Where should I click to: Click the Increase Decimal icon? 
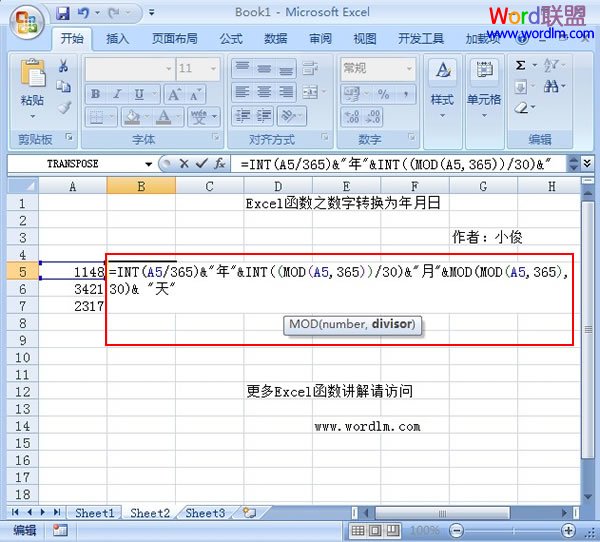click(351, 117)
